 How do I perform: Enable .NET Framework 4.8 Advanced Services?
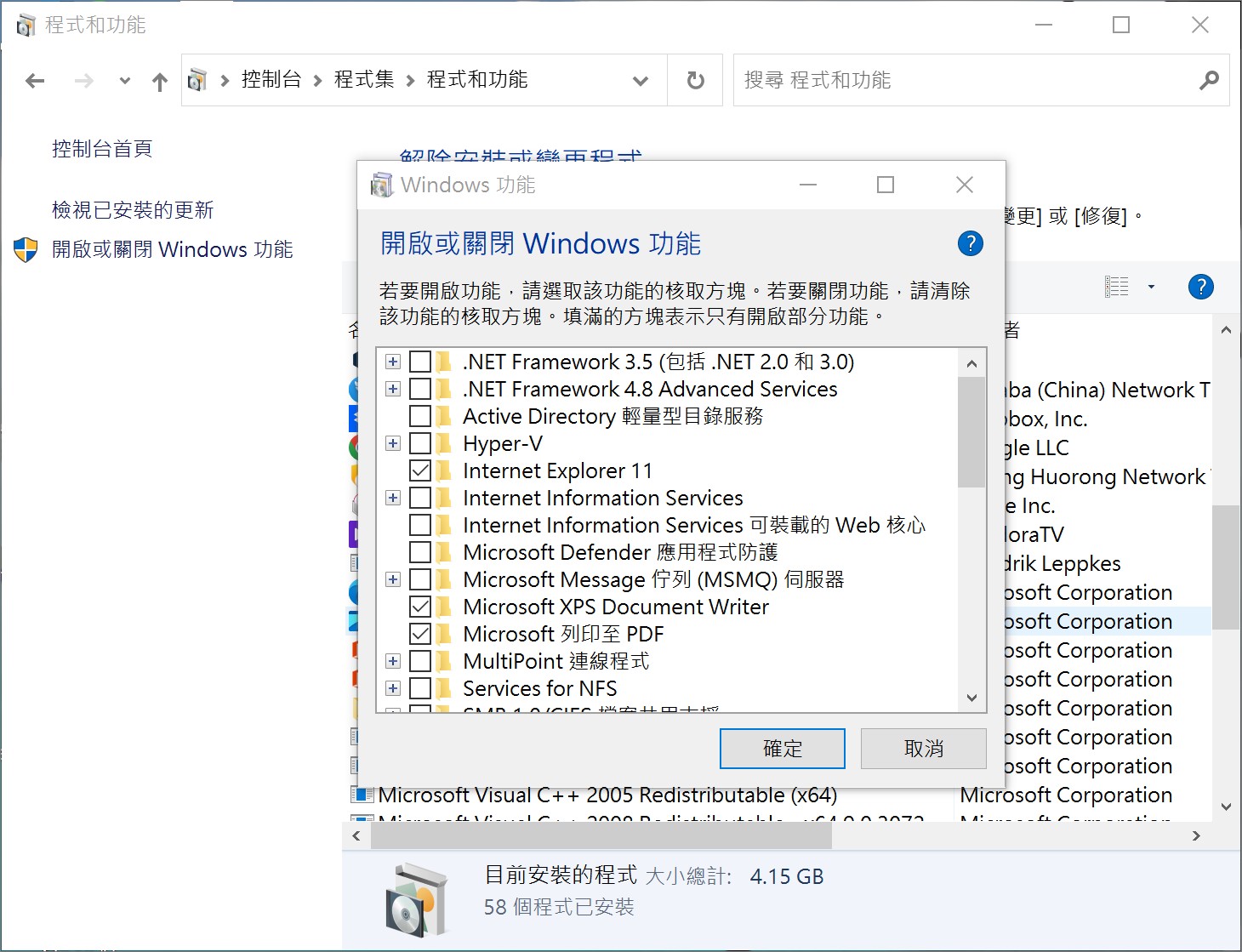pyautogui.click(x=420, y=389)
